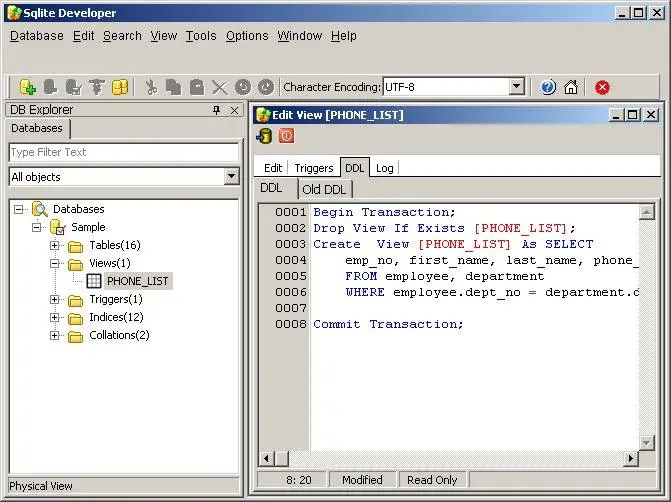Image resolution: width=671 pixels, height=502 pixels.
Task: Open the Help menu
Action: pyautogui.click(x=344, y=36)
